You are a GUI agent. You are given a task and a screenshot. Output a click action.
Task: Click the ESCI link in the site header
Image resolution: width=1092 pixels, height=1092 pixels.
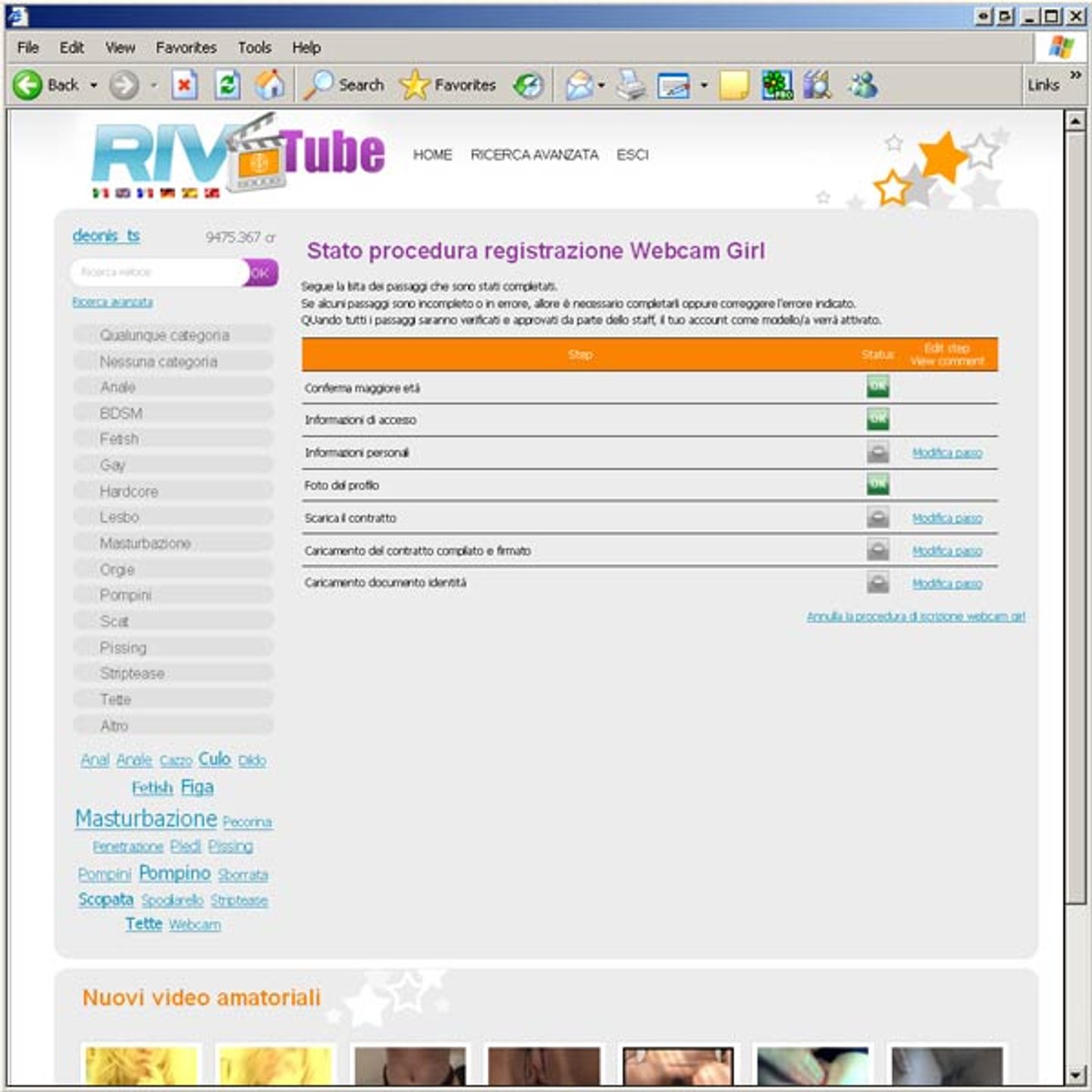pos(632,155)
